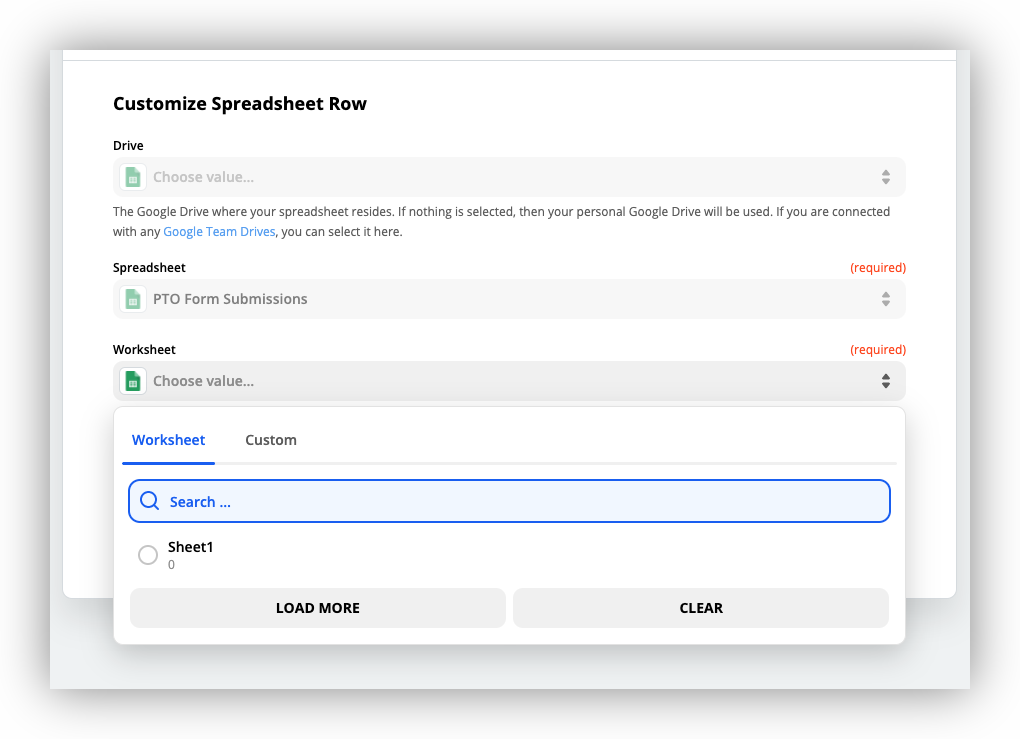This screenshot has height=739, width=1020.
Task: Click the green Sheets icon in Worksheet field
Action: (x=132, y=381)
